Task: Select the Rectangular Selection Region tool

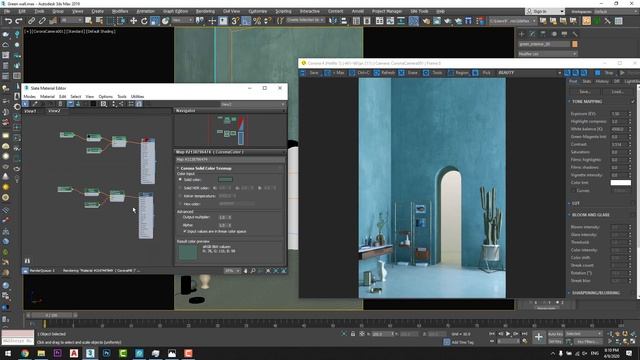Action: 110,20
